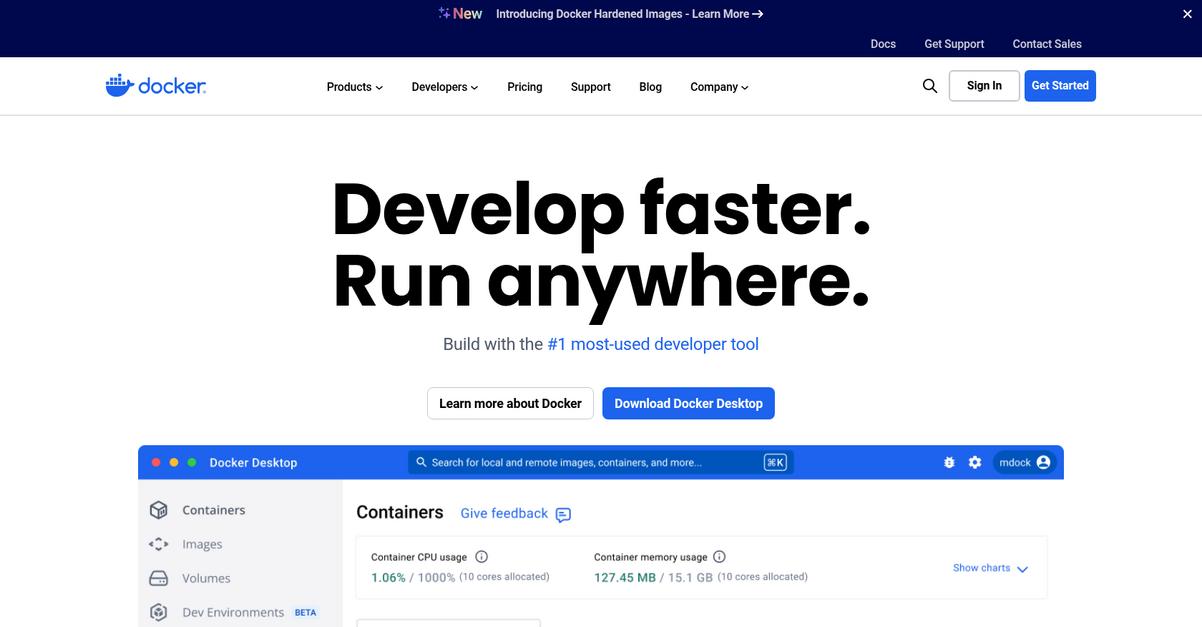Click #1 most-used developer tool link
This screenshot has height=627, width=1202.
click(x=653, y=344)
